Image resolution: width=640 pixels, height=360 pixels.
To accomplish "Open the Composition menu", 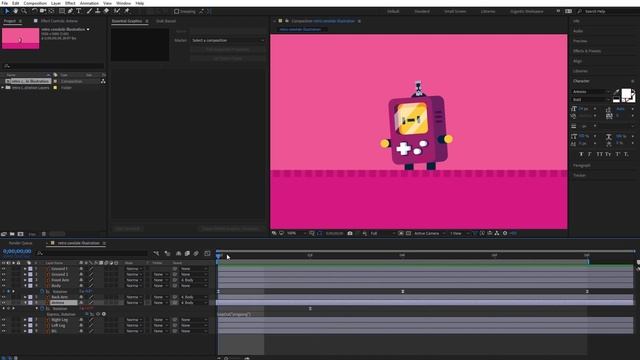I will [35, 3].
